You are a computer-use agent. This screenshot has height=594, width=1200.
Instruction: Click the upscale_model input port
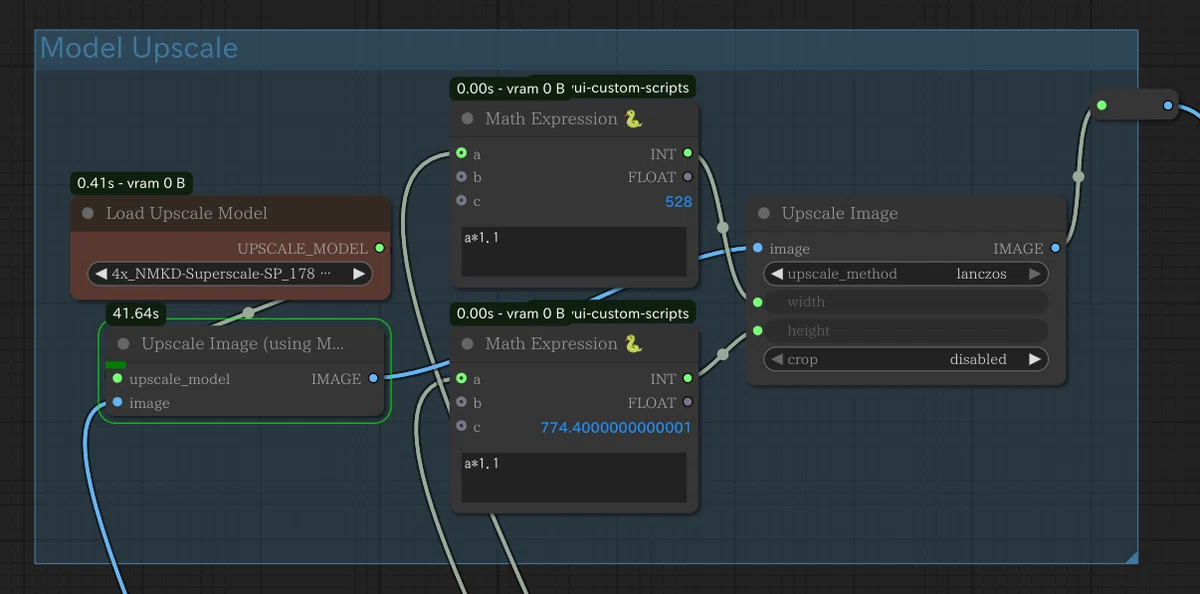118,379
